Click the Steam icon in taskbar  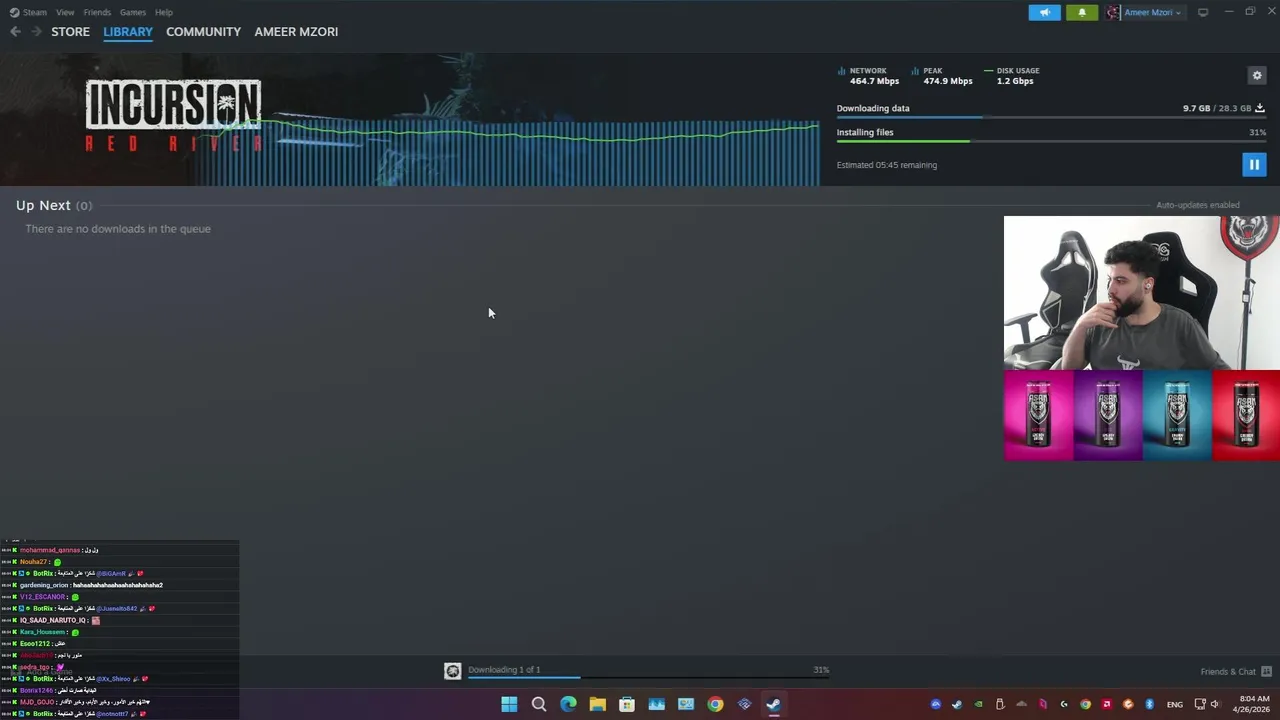click(x=773, y=704)
